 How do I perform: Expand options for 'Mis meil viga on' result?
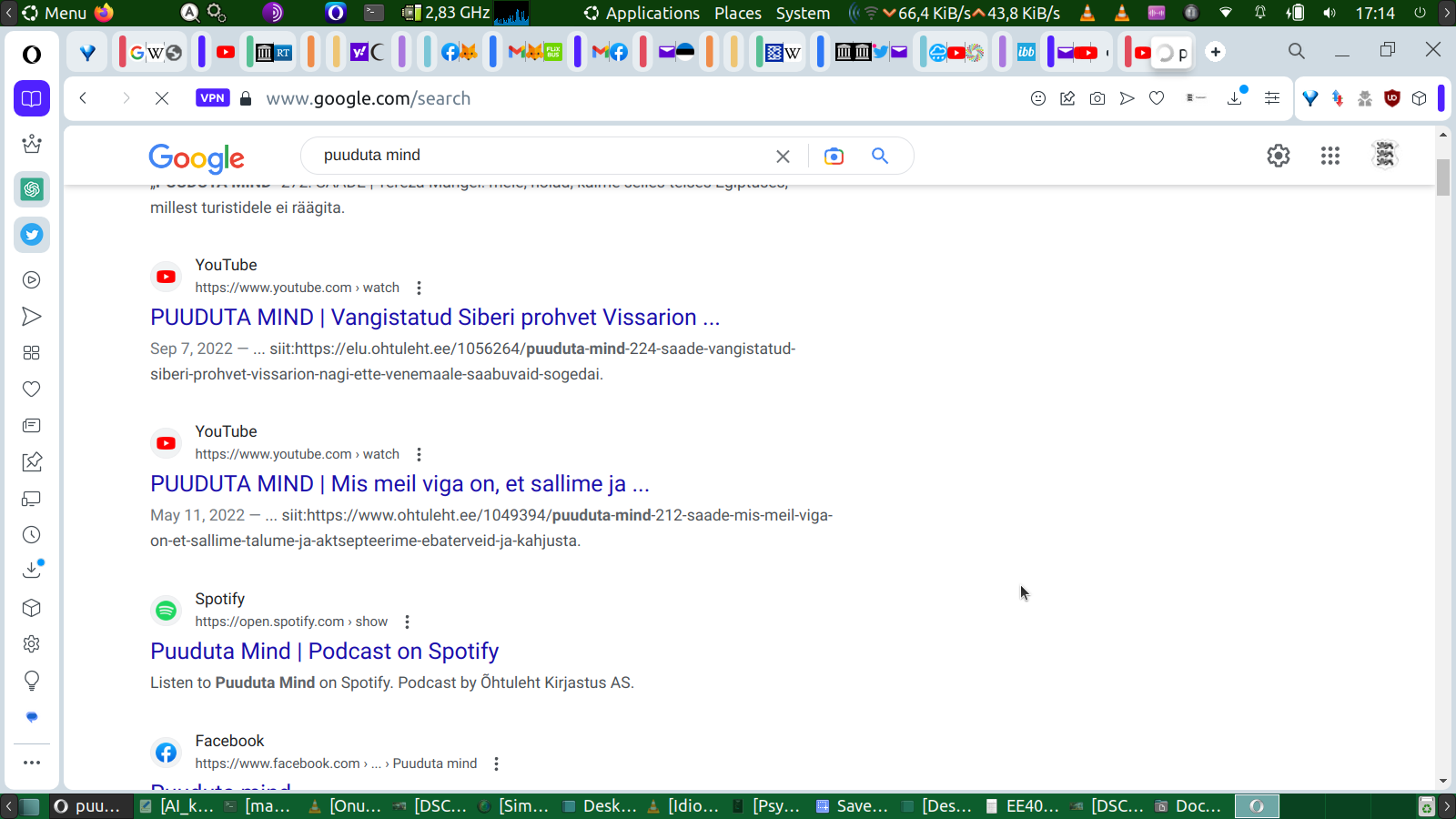(419, 454)
